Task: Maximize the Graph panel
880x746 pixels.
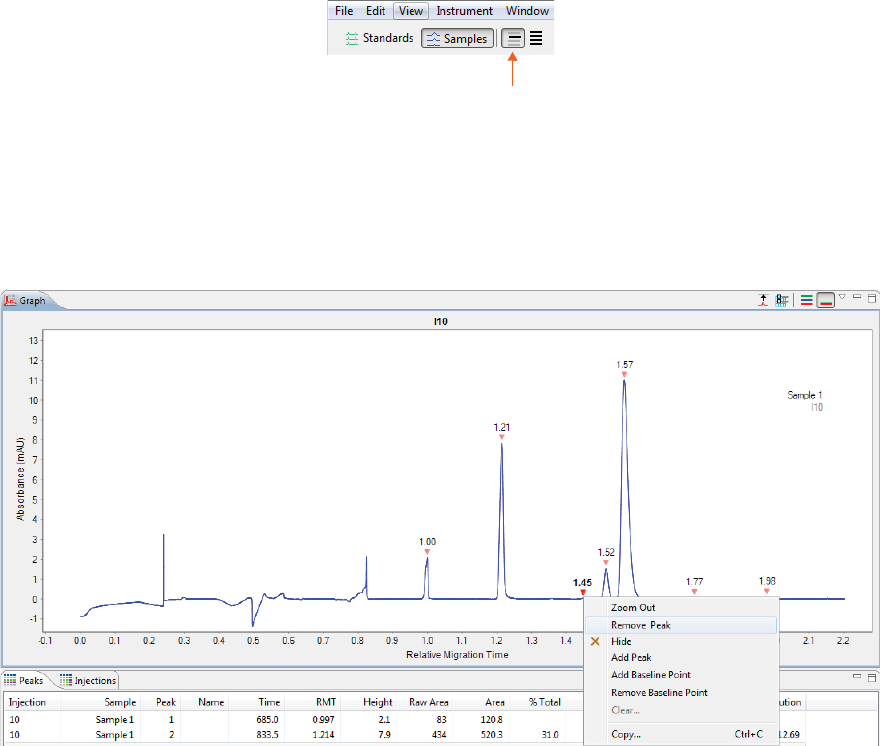Action: click(872, 298)
